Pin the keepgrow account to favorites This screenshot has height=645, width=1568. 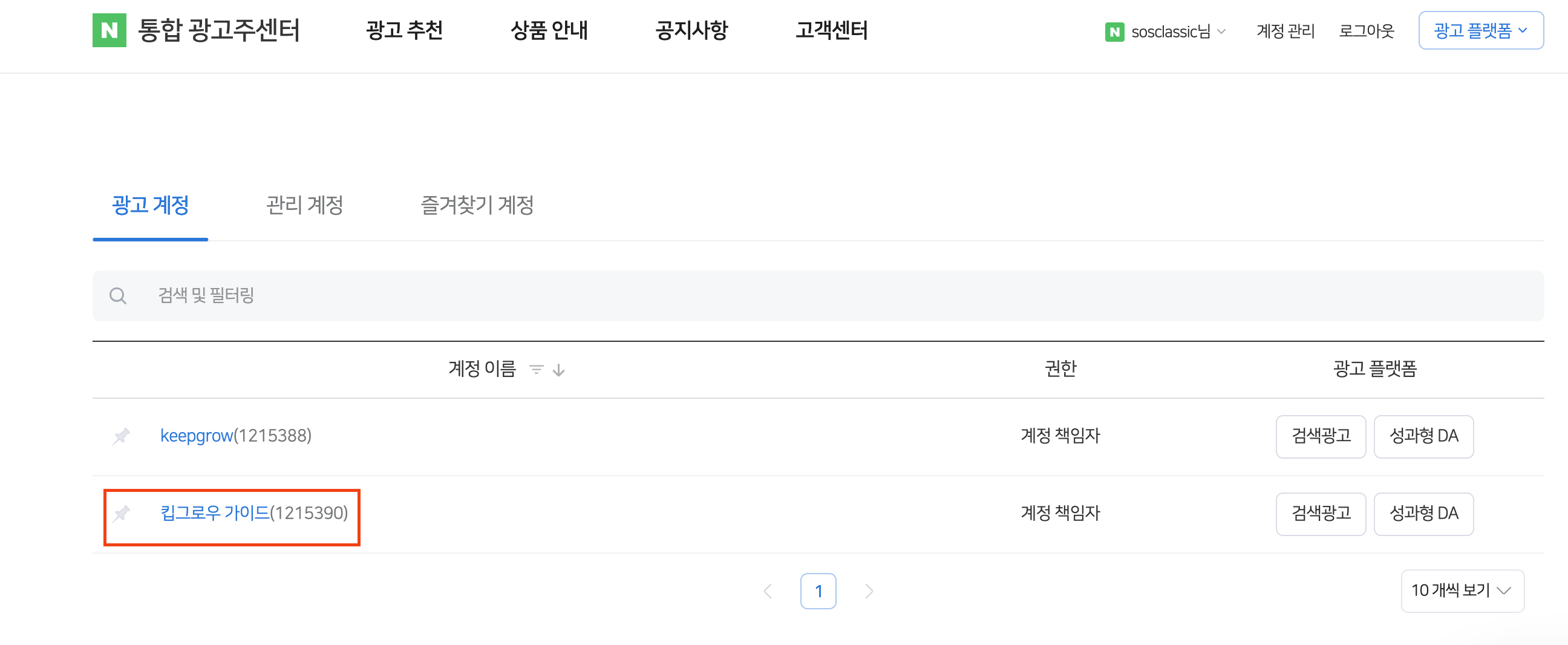(122, 436)
